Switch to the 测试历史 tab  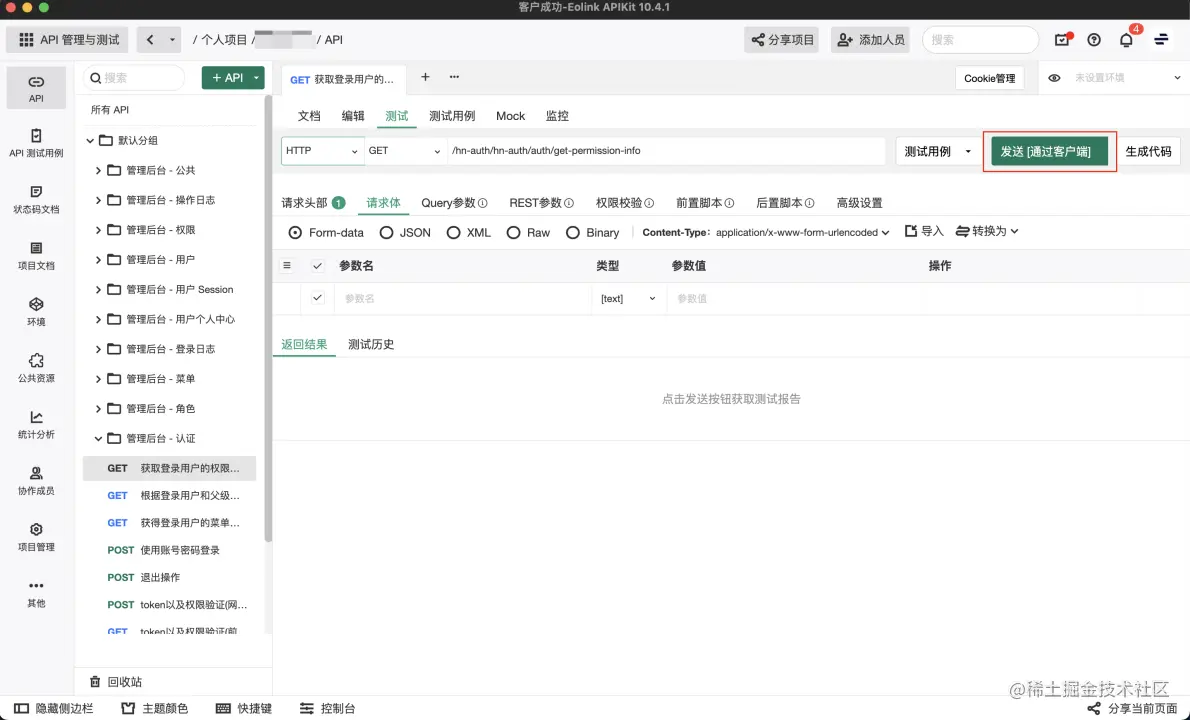point(371,344)
